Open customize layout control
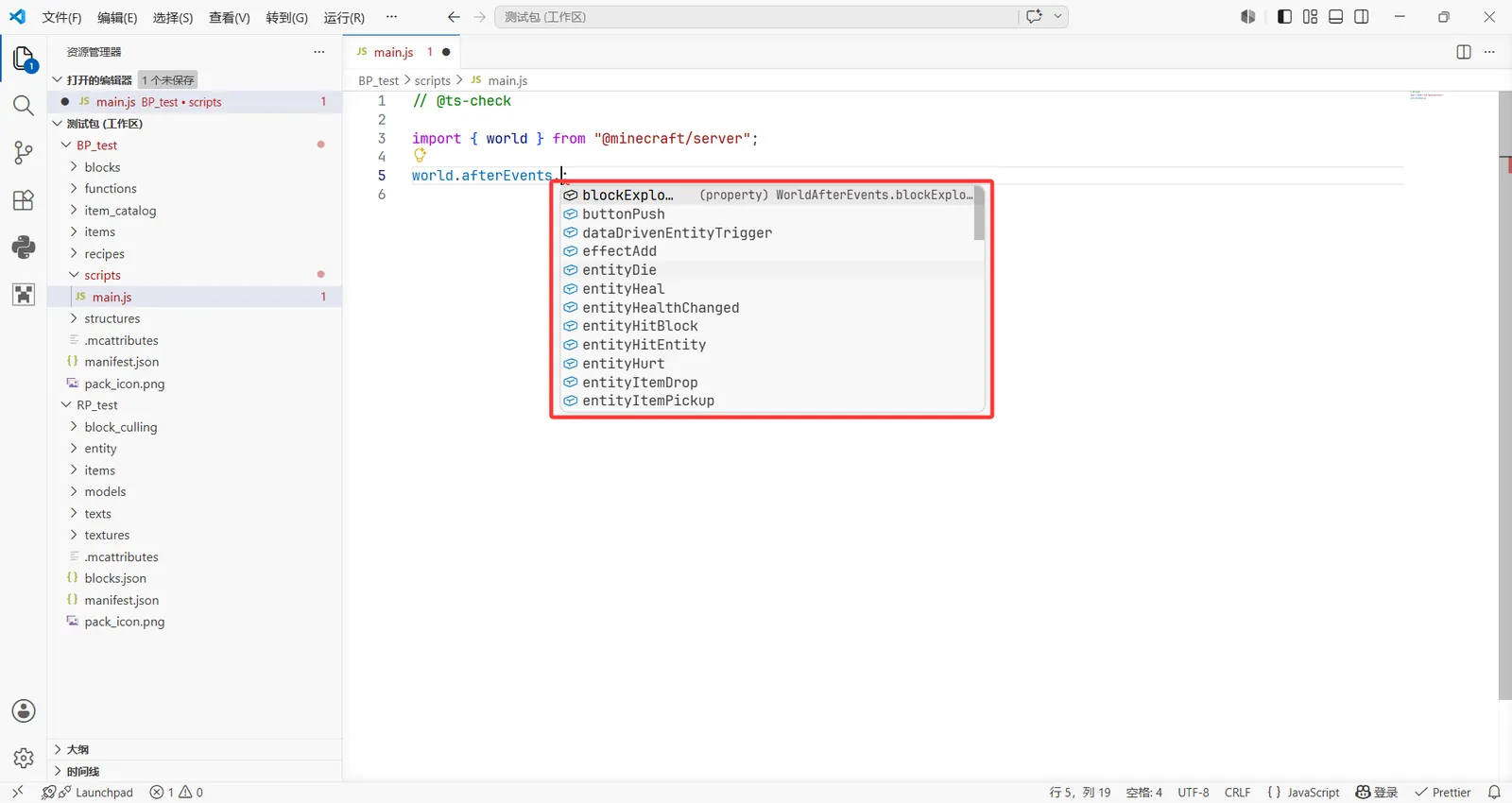The height and width of the screenshot is (803, 1512). pos(1310,17)
